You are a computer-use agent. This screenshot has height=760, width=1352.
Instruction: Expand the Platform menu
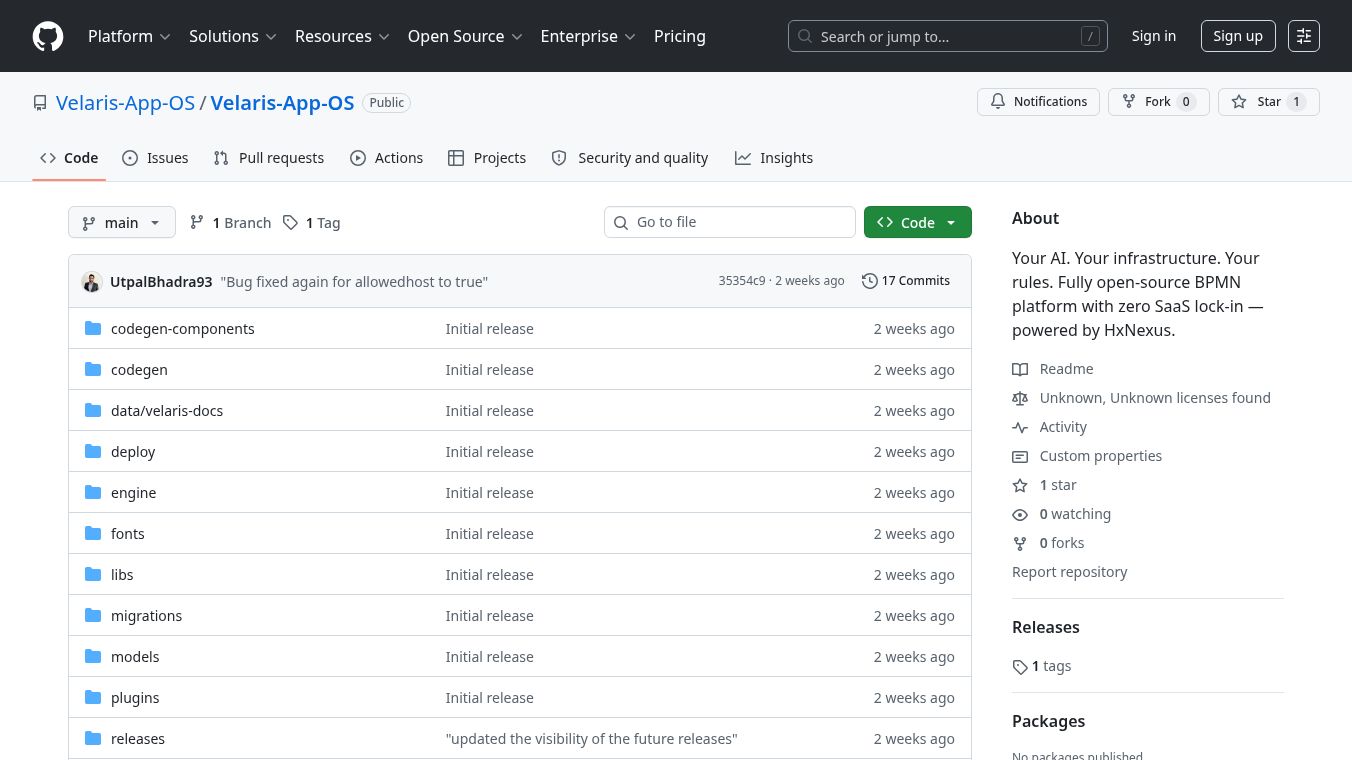129,36
